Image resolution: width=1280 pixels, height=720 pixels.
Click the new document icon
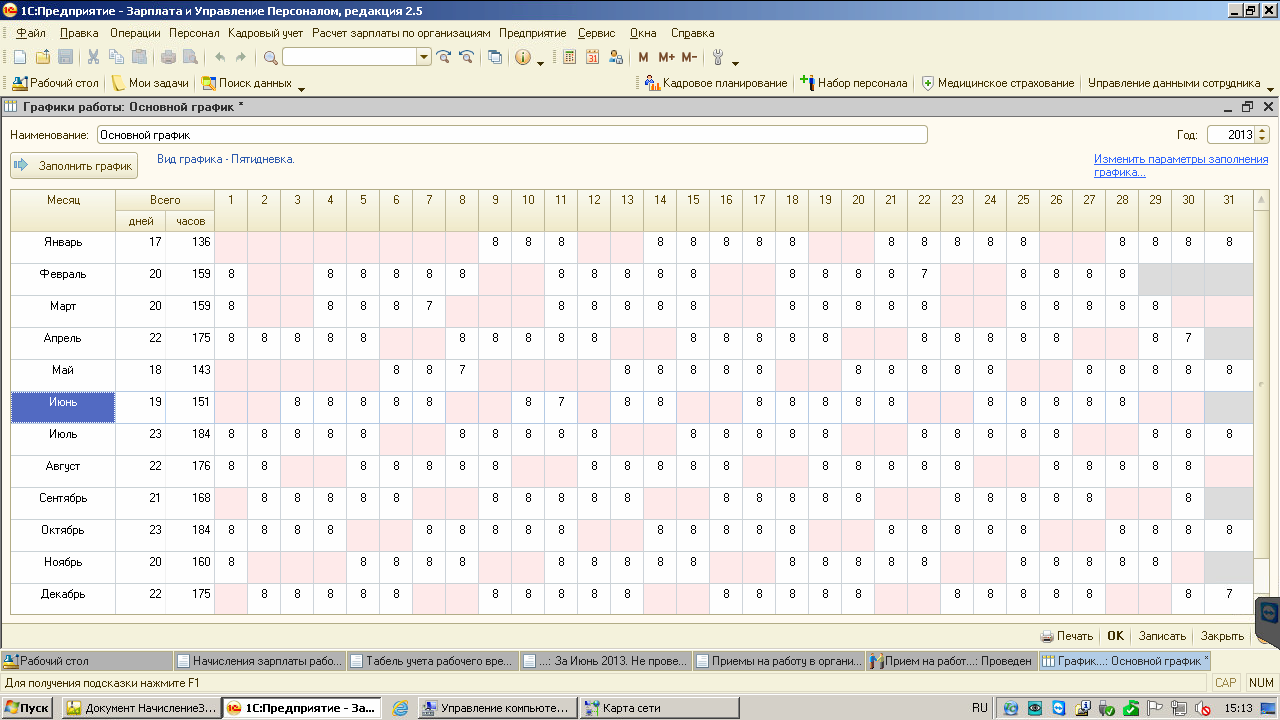[x=19, y=57]
